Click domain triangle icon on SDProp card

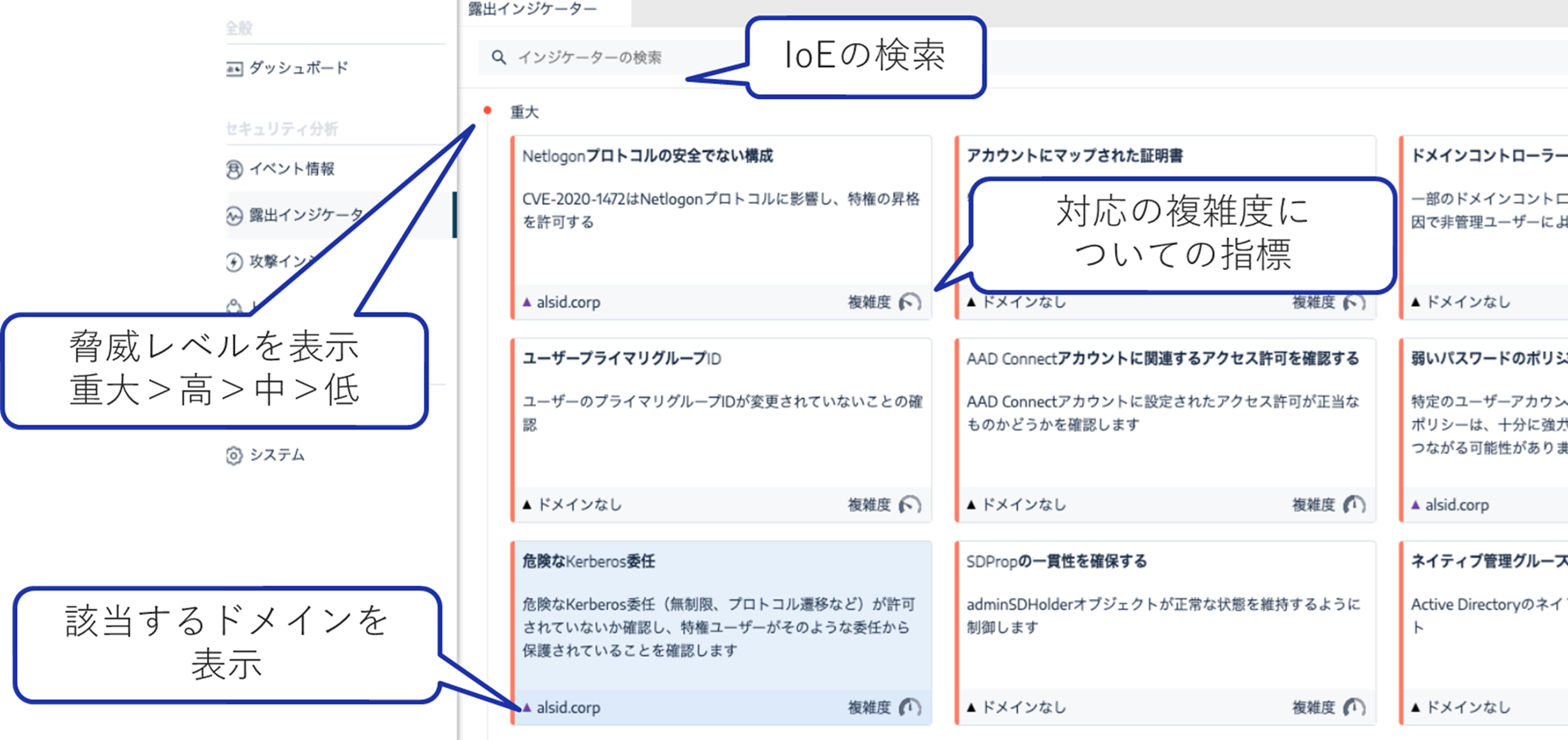click(x=971, y=707)
